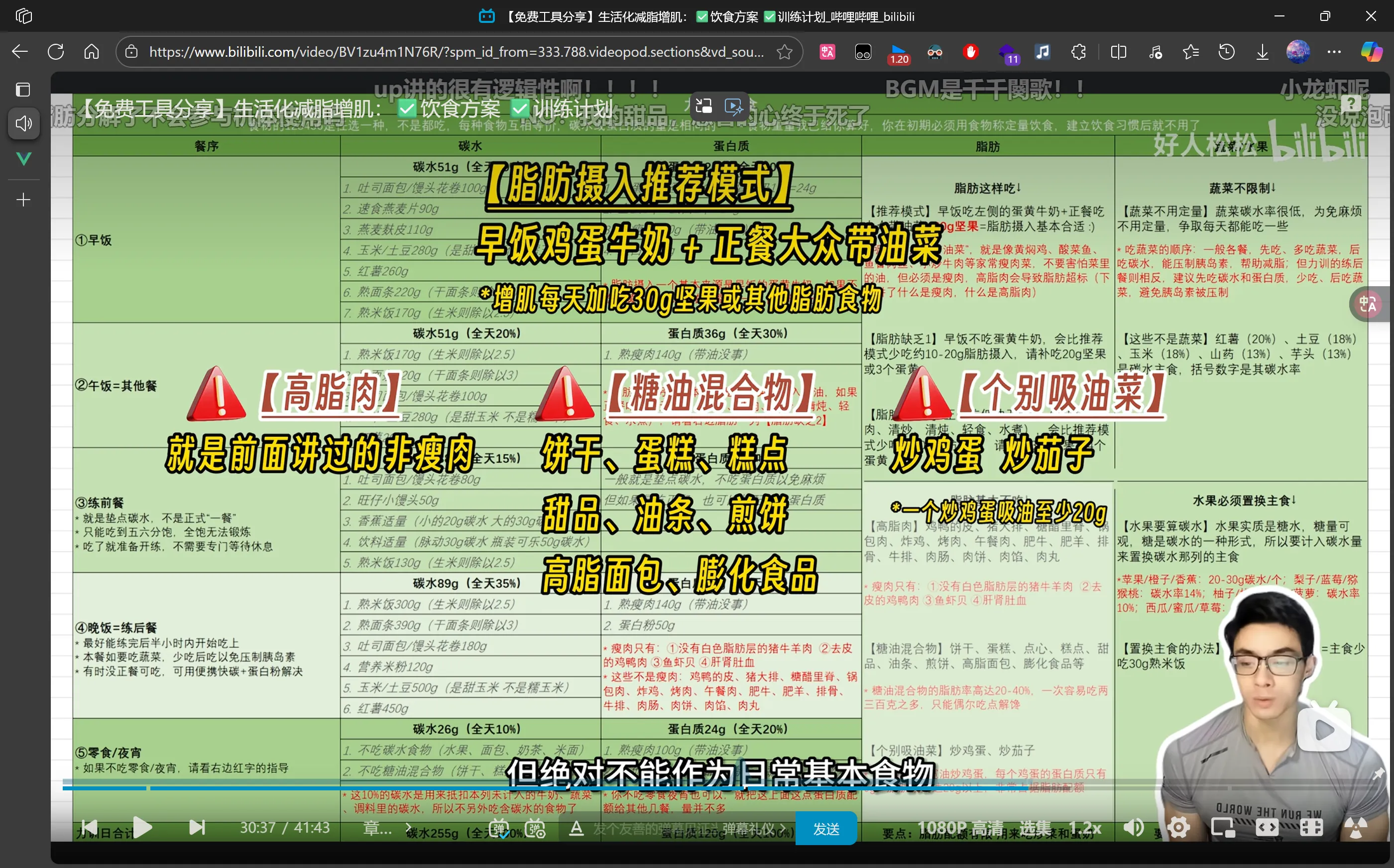Open the Extensions puzzle piece menu
1394x868 pixels.
click(1079, 52)
